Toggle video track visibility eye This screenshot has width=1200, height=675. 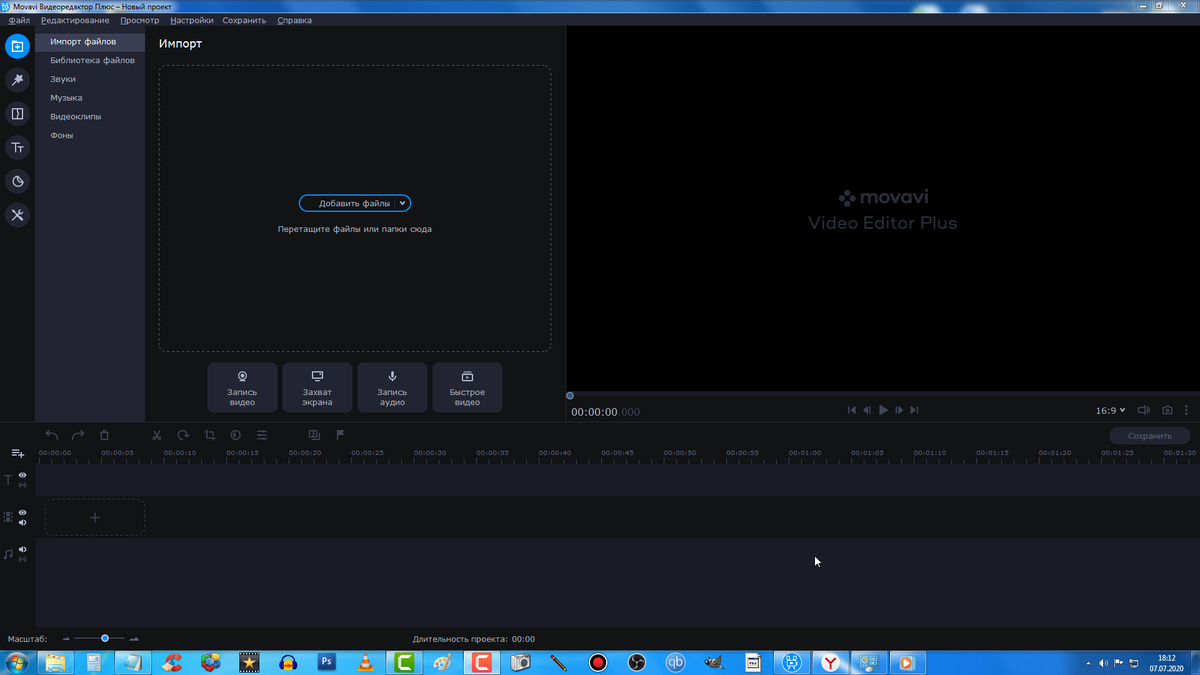point(22,512)
